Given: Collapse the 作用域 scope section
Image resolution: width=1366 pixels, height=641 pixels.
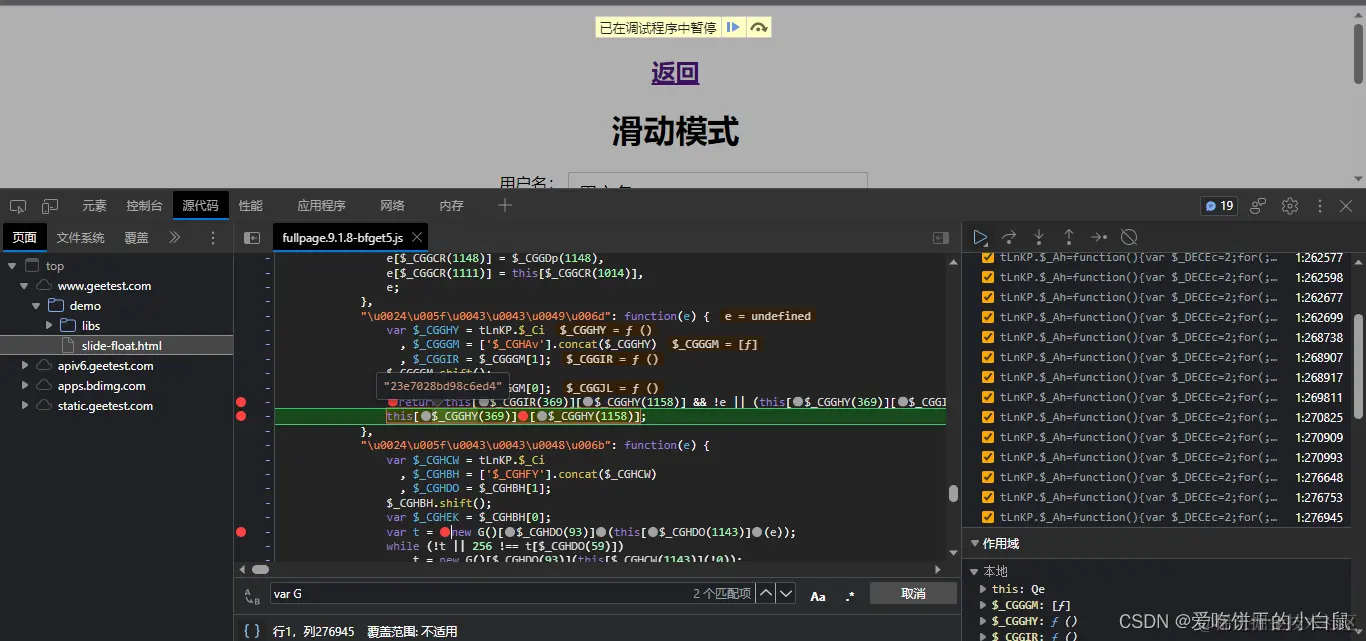Looking at the screenshot, I should coord(975,543).
